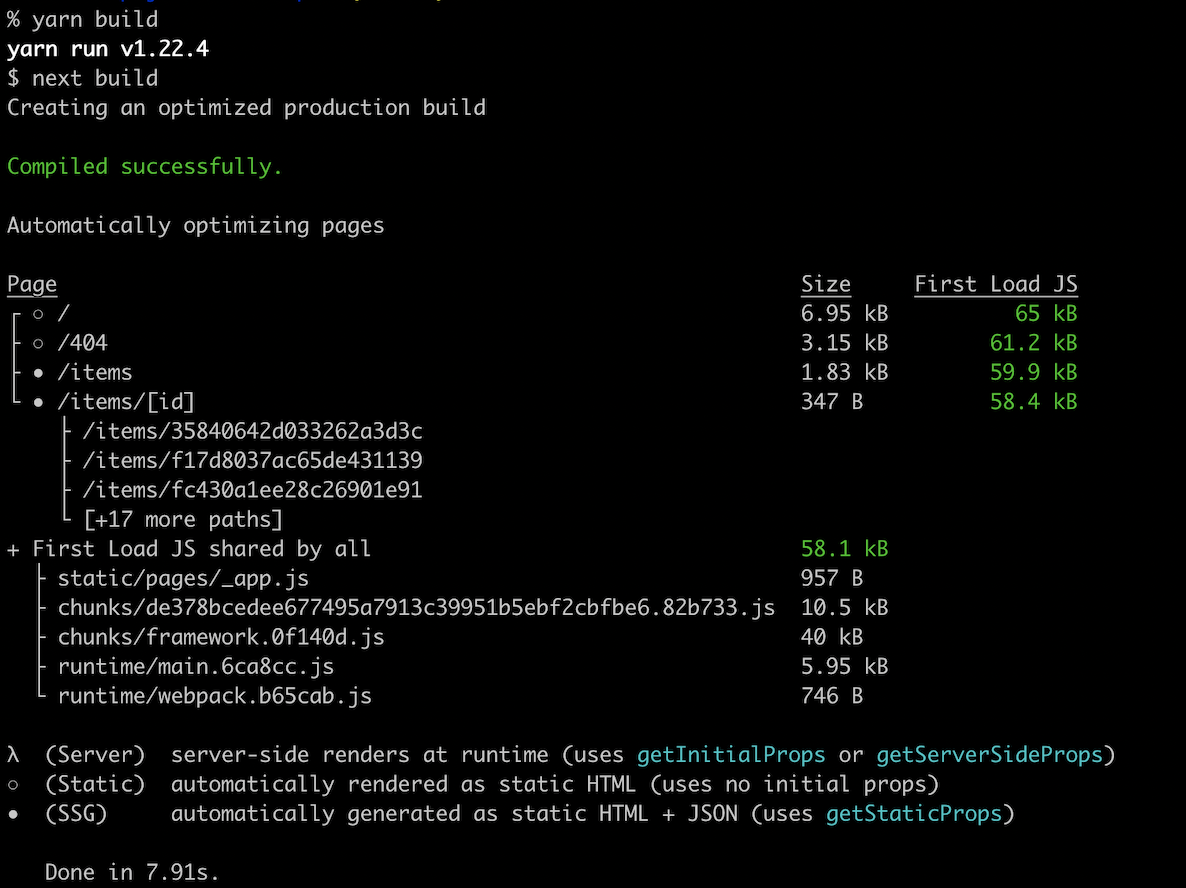Click the '$ next build' command line
1186x888 pixels.
click(82, 79)
